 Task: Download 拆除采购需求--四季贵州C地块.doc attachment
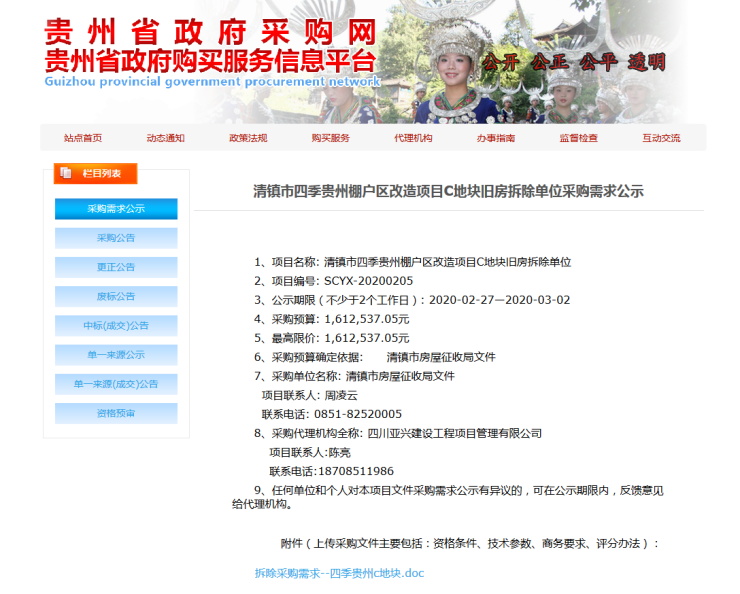pyautogui.click(x=339, y=573)
